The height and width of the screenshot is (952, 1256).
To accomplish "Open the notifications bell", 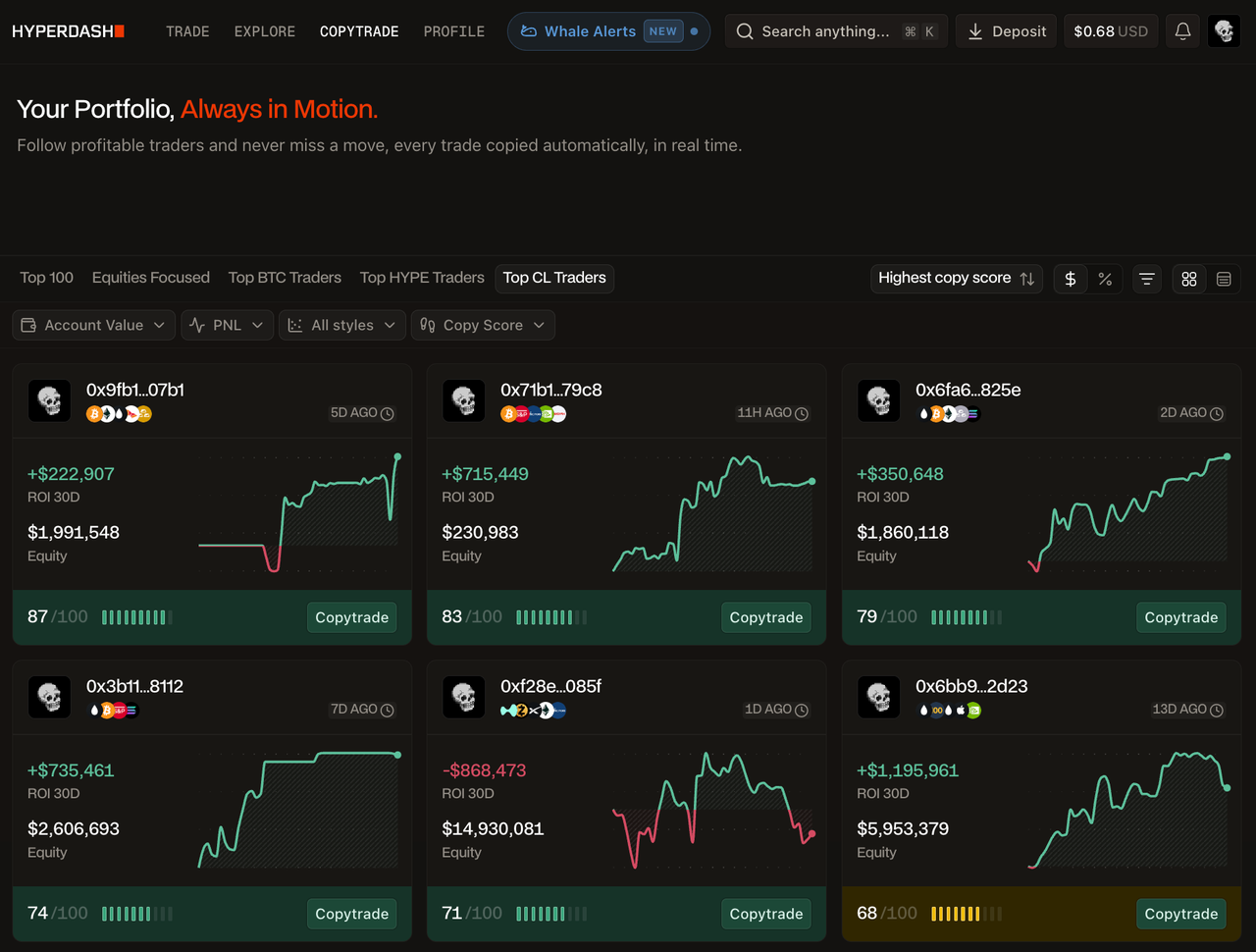I will 1182,31.
